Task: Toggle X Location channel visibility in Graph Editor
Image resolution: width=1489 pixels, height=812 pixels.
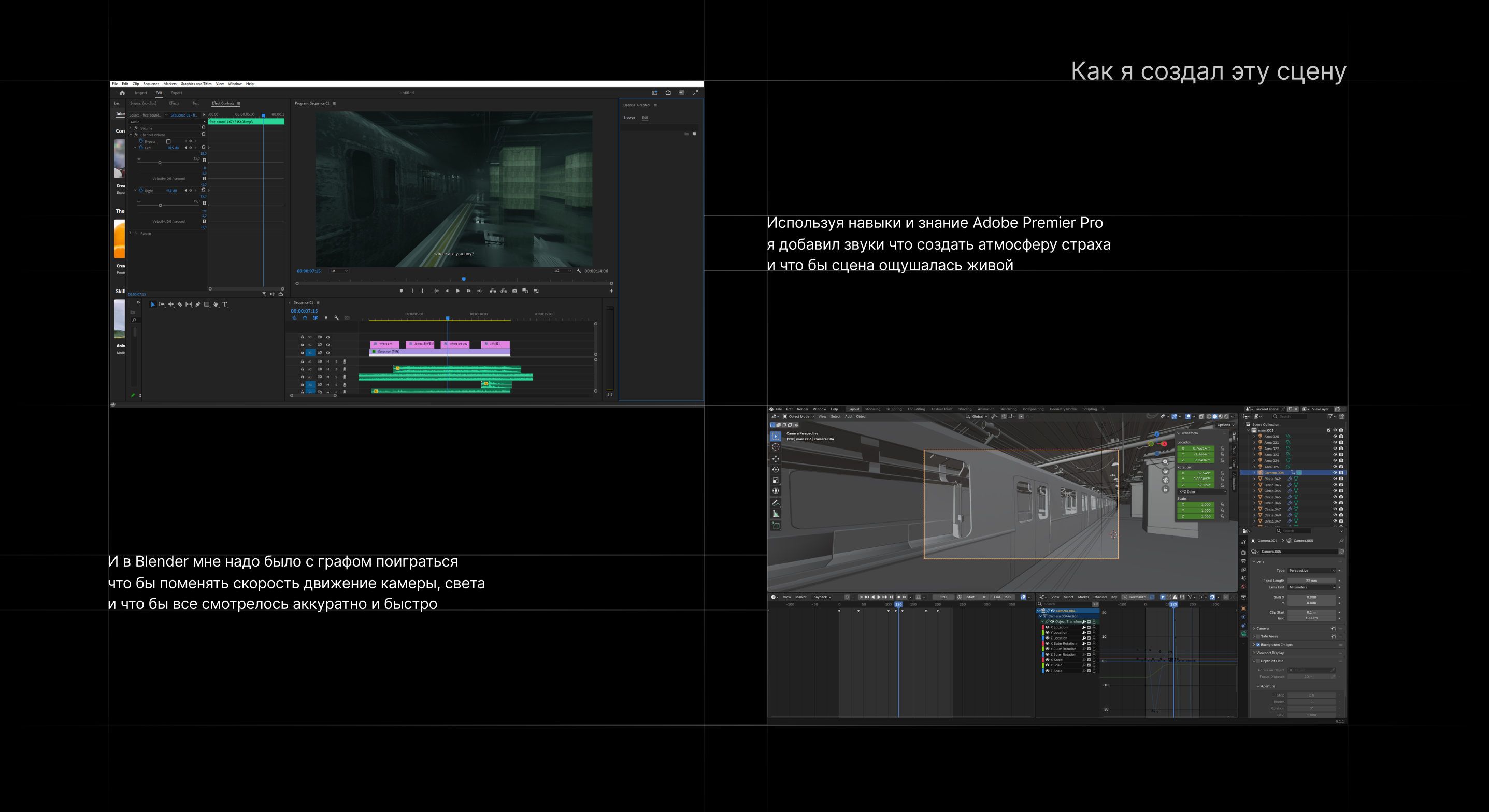Action: 1047,627
